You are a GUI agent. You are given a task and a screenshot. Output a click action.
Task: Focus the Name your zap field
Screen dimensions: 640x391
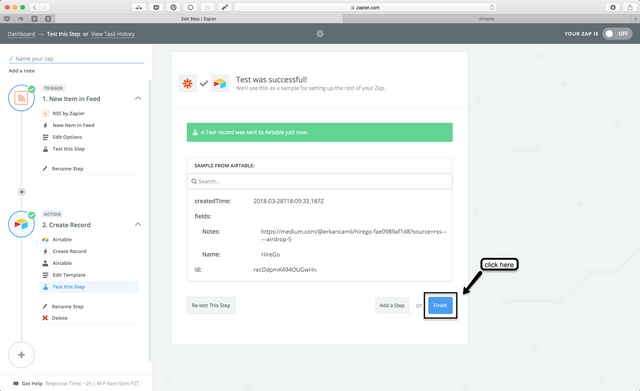[x=76, y=59]
